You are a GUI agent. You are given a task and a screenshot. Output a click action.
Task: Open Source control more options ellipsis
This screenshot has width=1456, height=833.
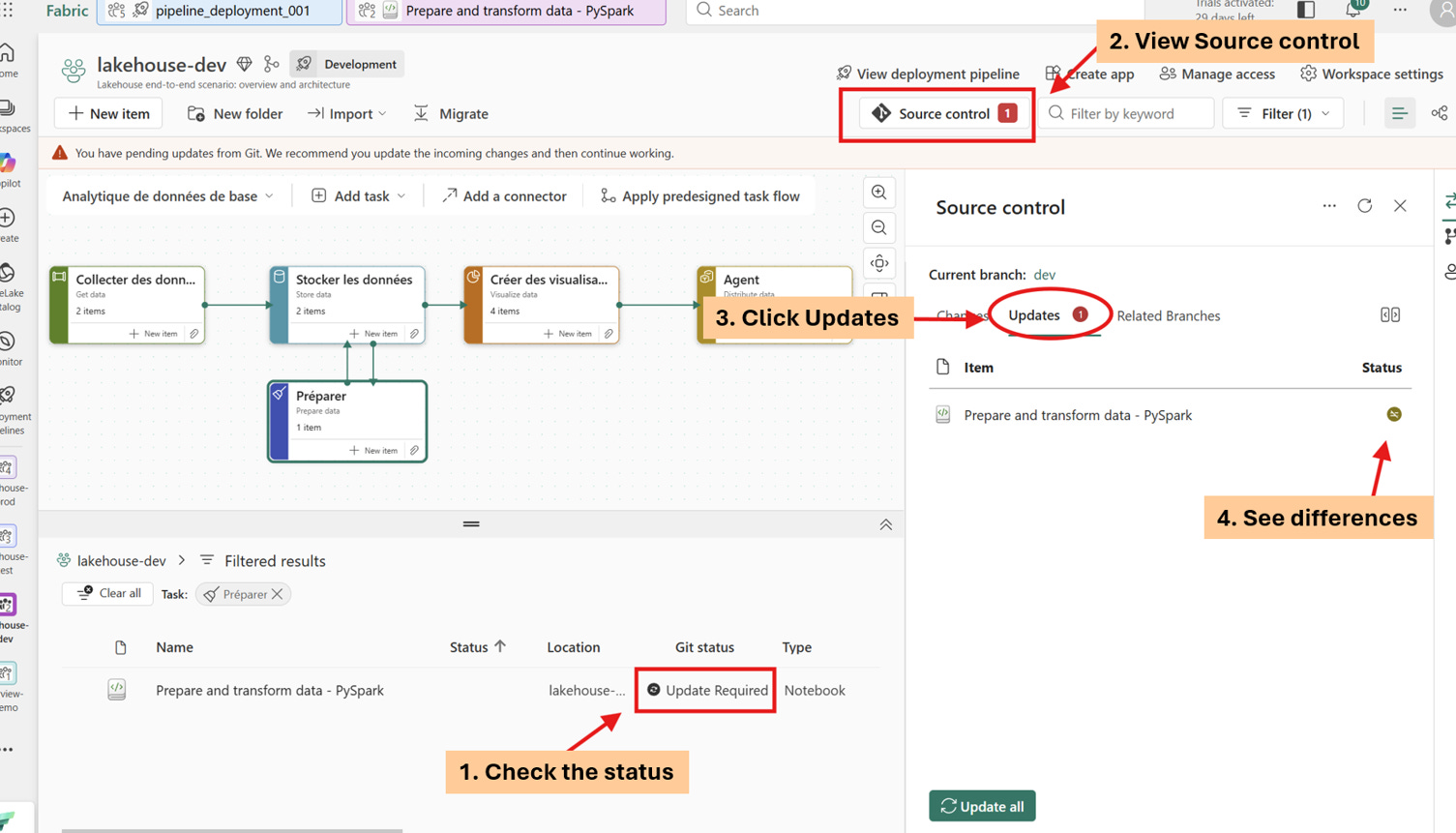(1329, 206)
